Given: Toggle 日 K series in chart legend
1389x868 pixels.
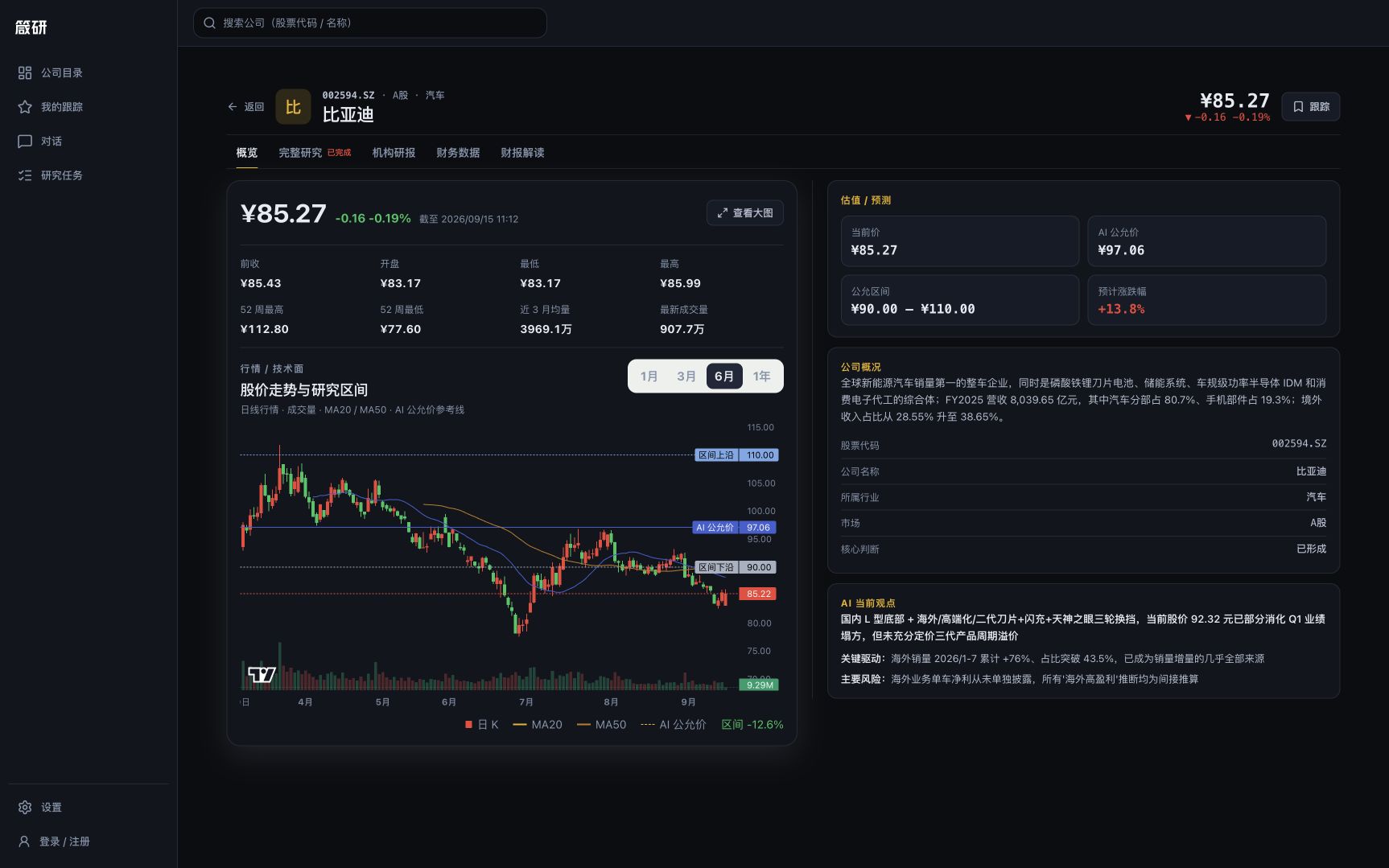Looking at the screenshot, I should pos(481,725).
